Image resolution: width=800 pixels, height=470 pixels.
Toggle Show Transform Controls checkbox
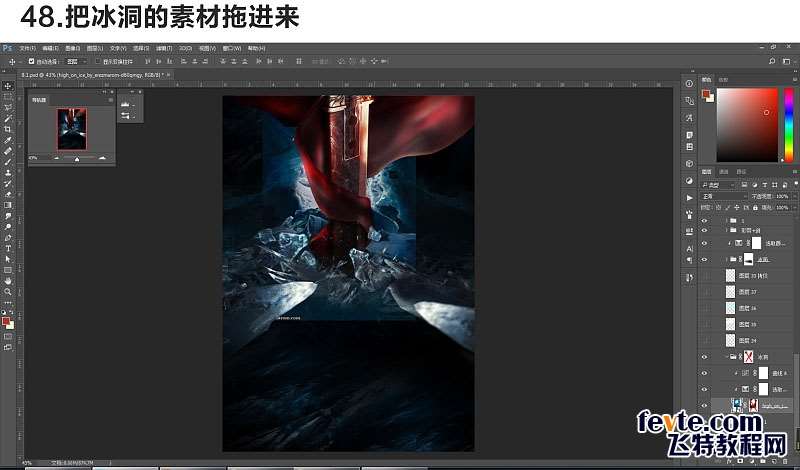click(98, 61)
